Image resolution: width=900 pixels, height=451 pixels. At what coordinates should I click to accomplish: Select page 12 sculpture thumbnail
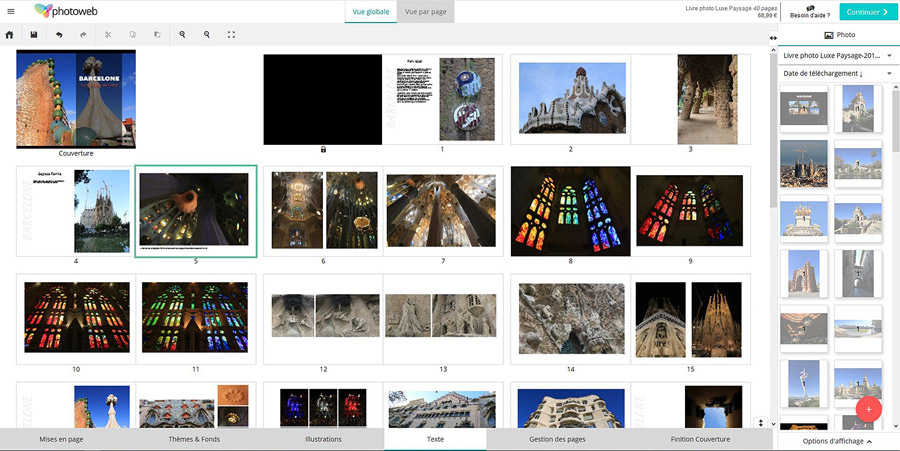click(x=323, y=319)
